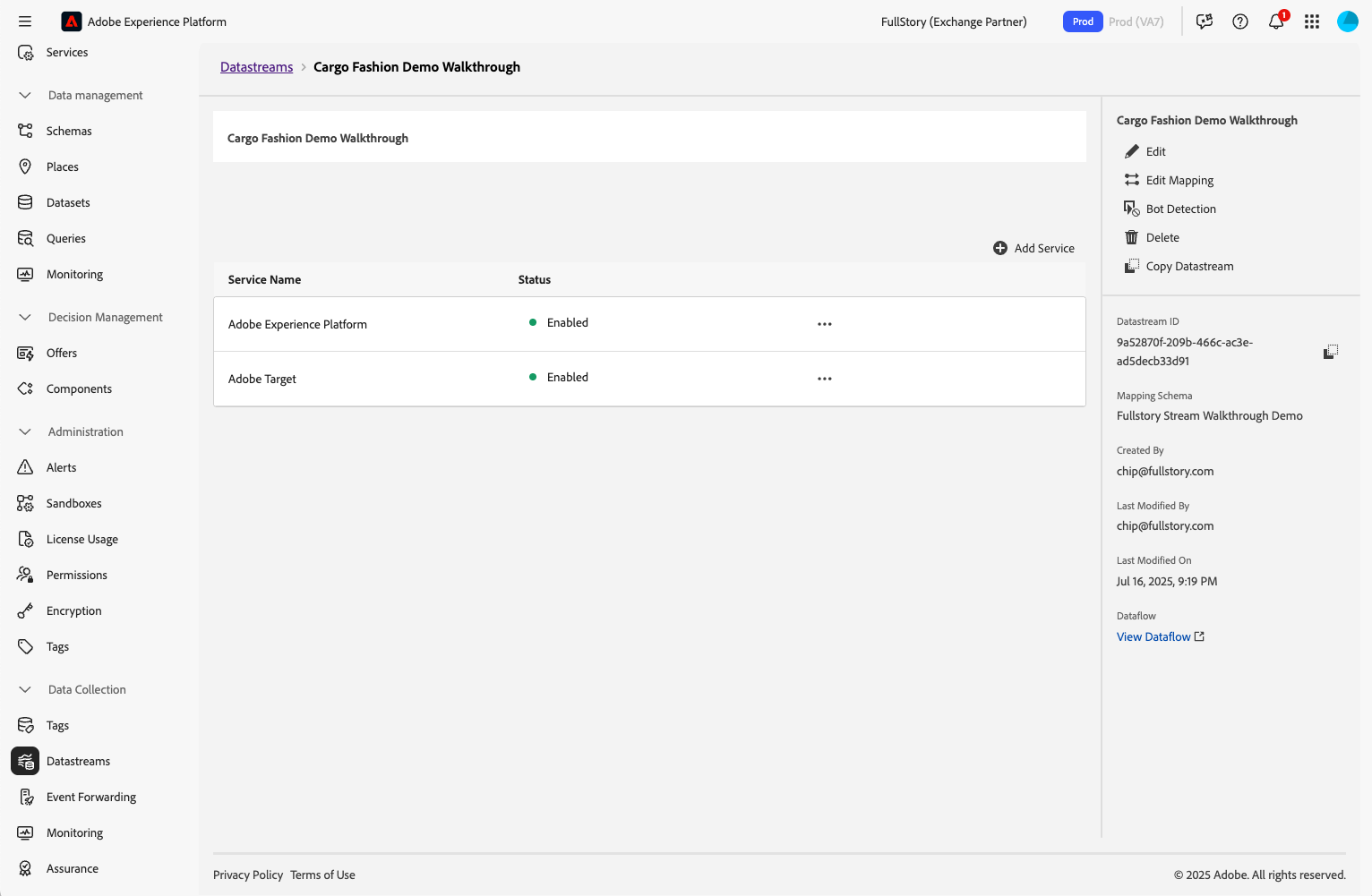Click the Bot Detection option

(1180, 209)
